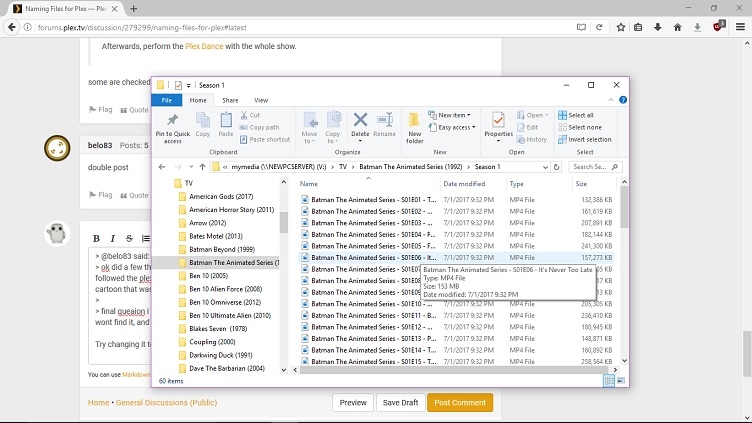The image size is (752, 423).
Task: Click the italic formatting button
Action: (x=113, y=238)
